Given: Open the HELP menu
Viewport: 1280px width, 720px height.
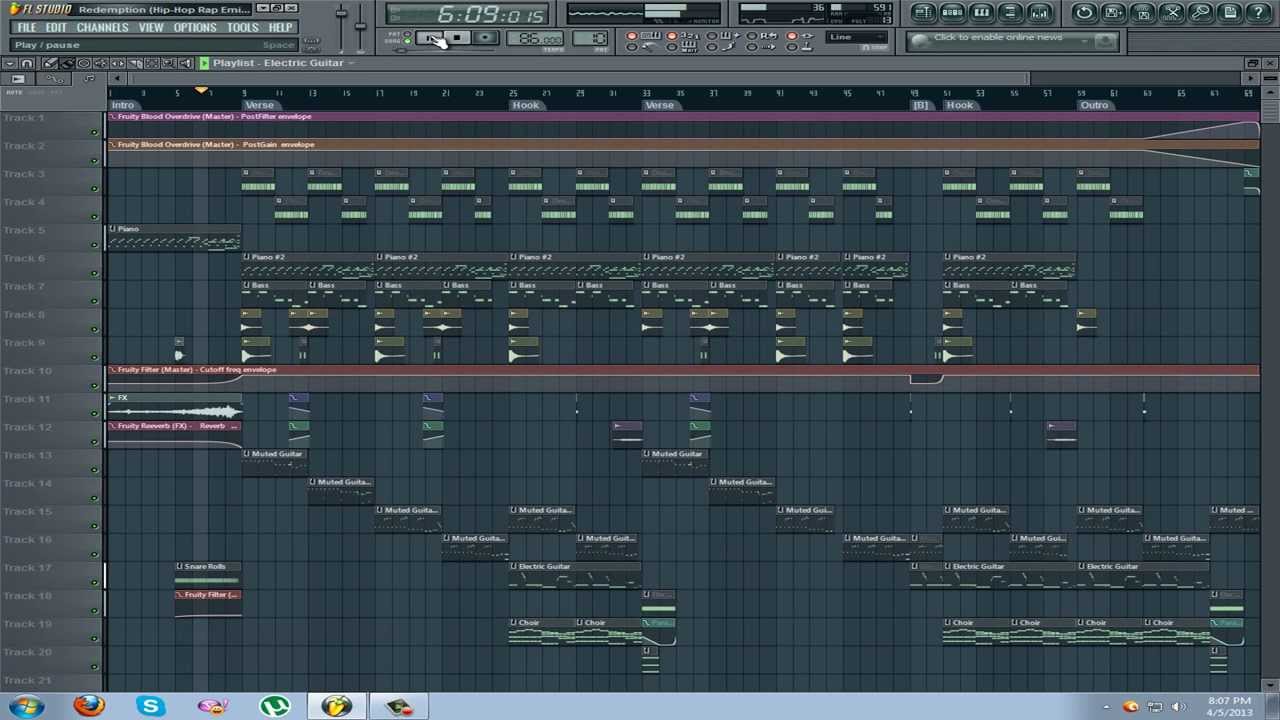Looking at the screenshot, I should (281, 27).
